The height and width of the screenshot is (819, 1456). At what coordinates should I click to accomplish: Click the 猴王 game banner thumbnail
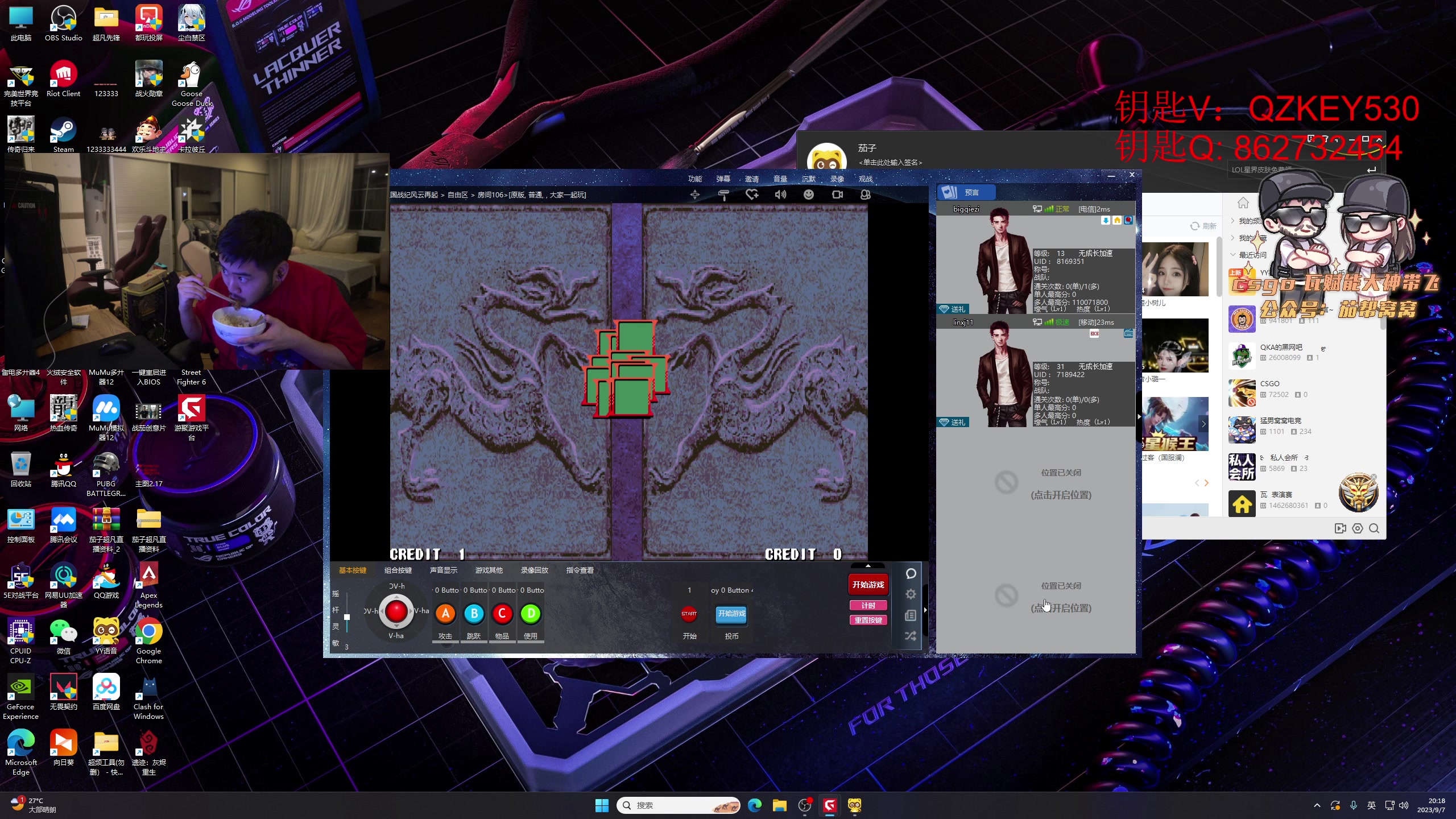tap(1175, 424)
